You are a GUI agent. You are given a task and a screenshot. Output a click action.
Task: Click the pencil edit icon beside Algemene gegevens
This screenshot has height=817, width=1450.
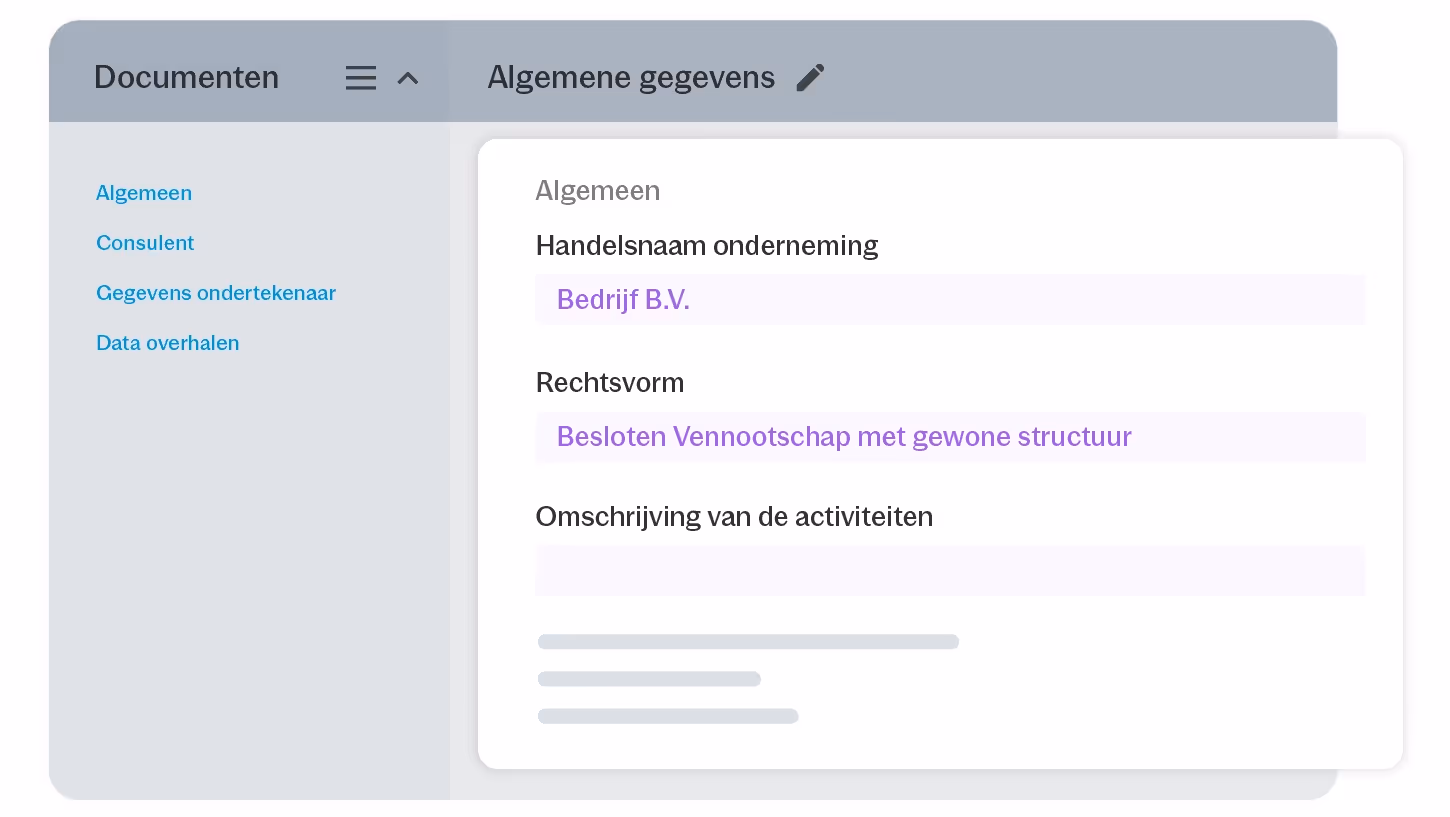pos(810,78)
